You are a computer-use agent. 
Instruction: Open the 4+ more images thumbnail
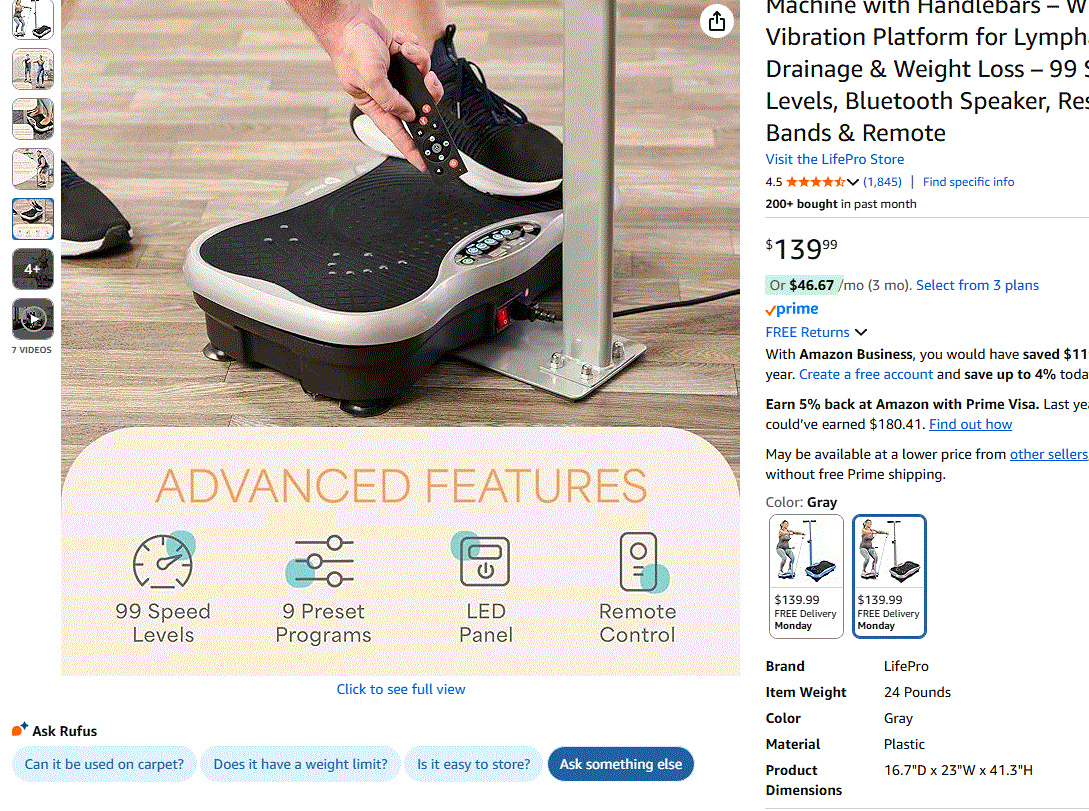click(x=33, y=269)
